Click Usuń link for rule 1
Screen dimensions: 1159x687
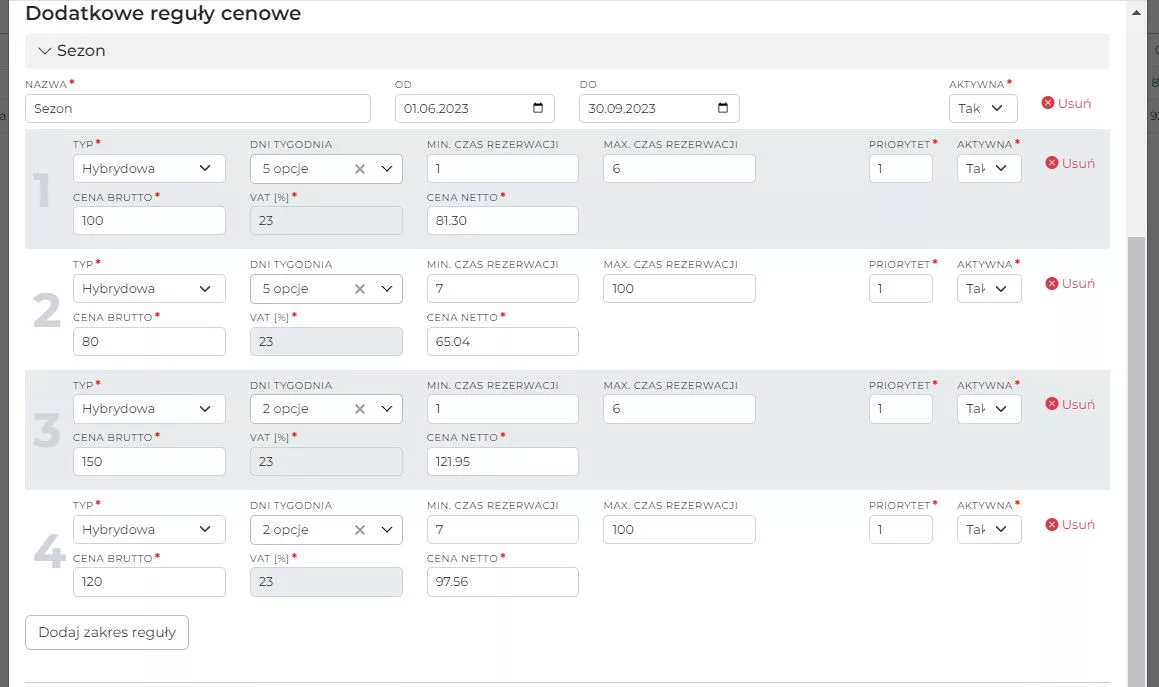[x=1070, y=163]
